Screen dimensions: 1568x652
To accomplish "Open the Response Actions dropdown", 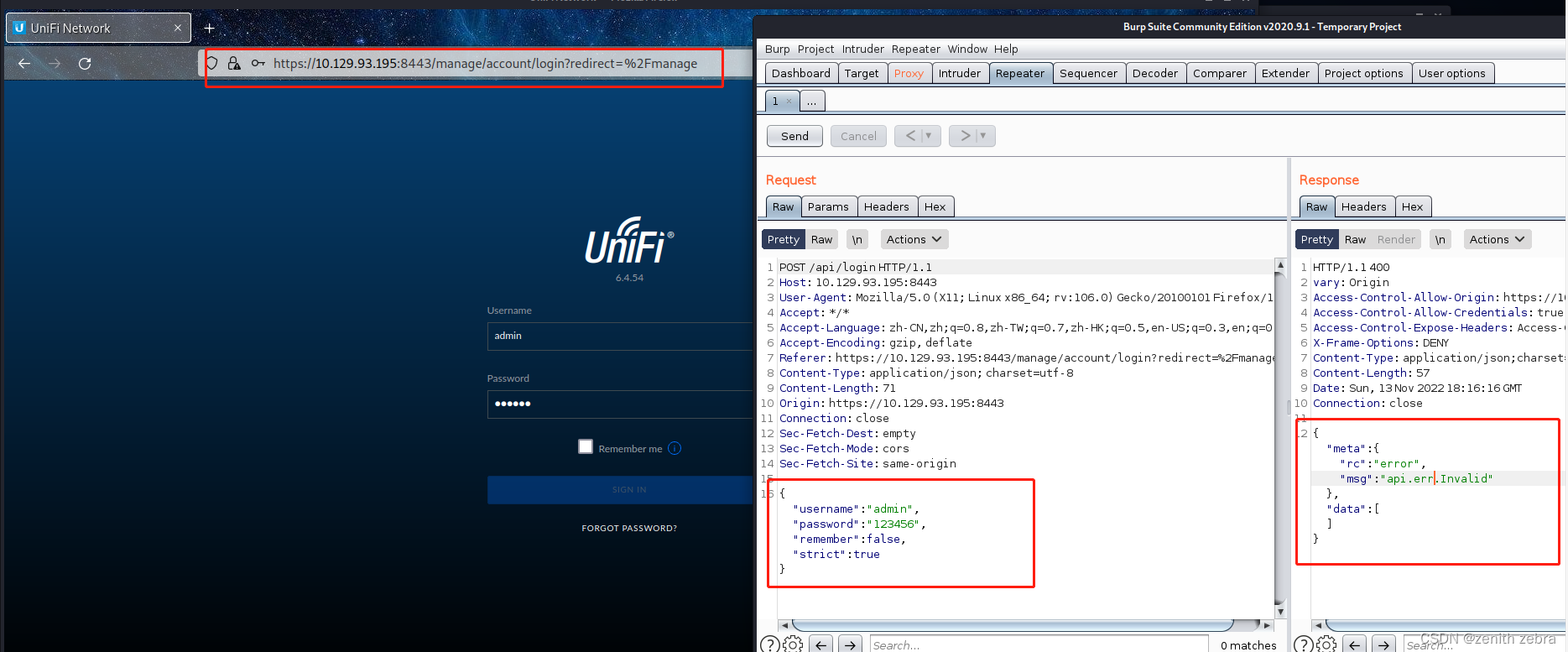I will [1497, 240].
